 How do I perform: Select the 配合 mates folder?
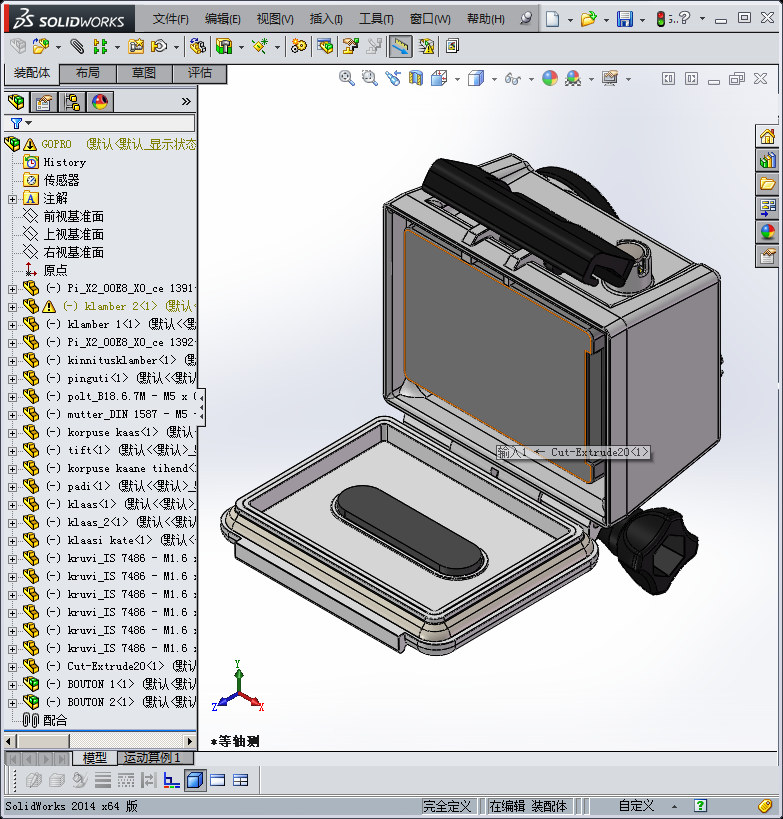point(55,721)
